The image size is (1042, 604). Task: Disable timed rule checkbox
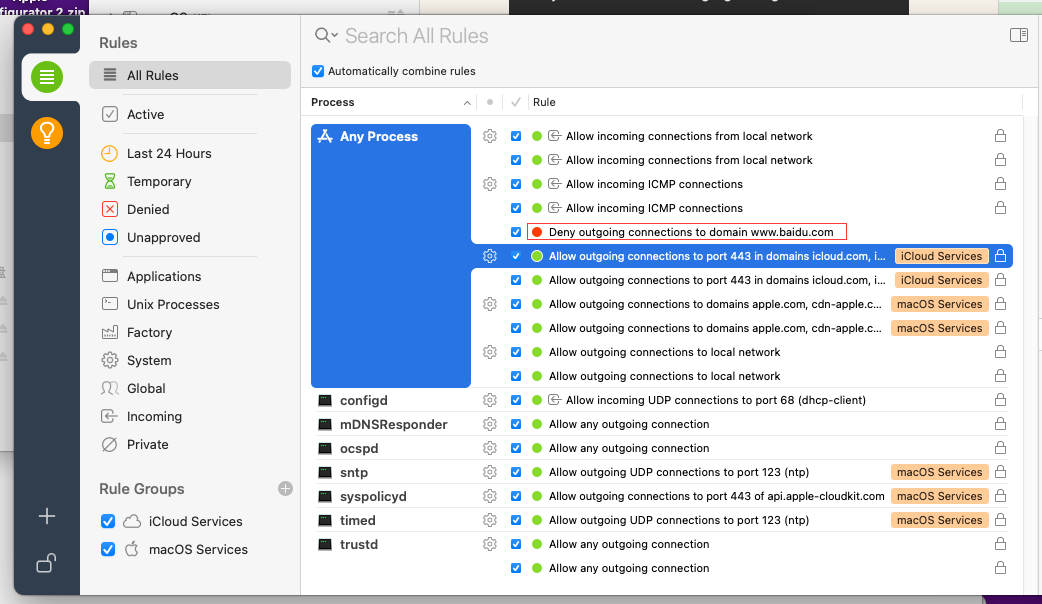516,520
